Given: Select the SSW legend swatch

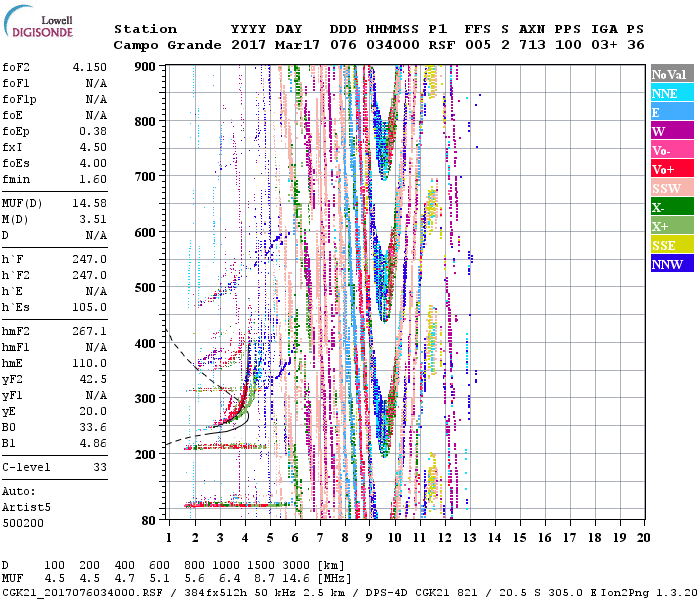Looking at the screenshot, I should click(672, 188).
